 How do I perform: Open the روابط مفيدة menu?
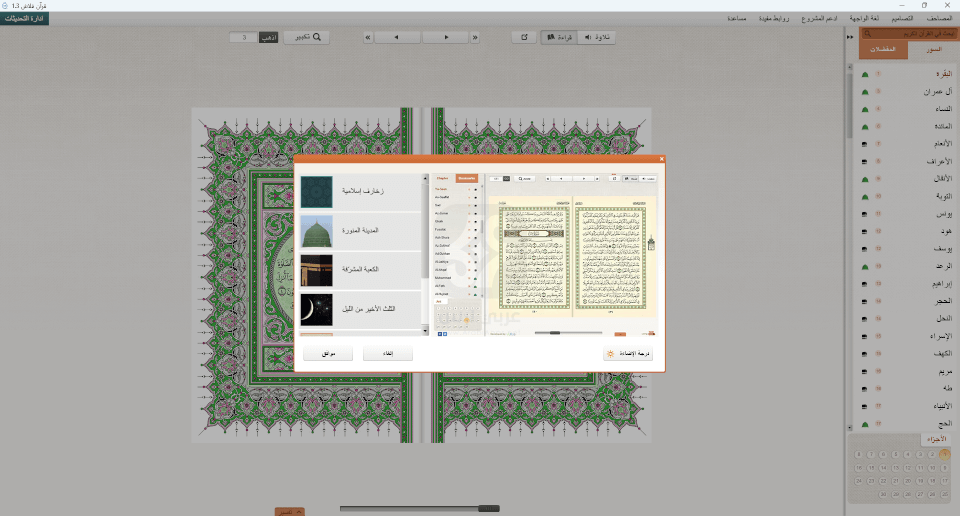tap(774, 18)
